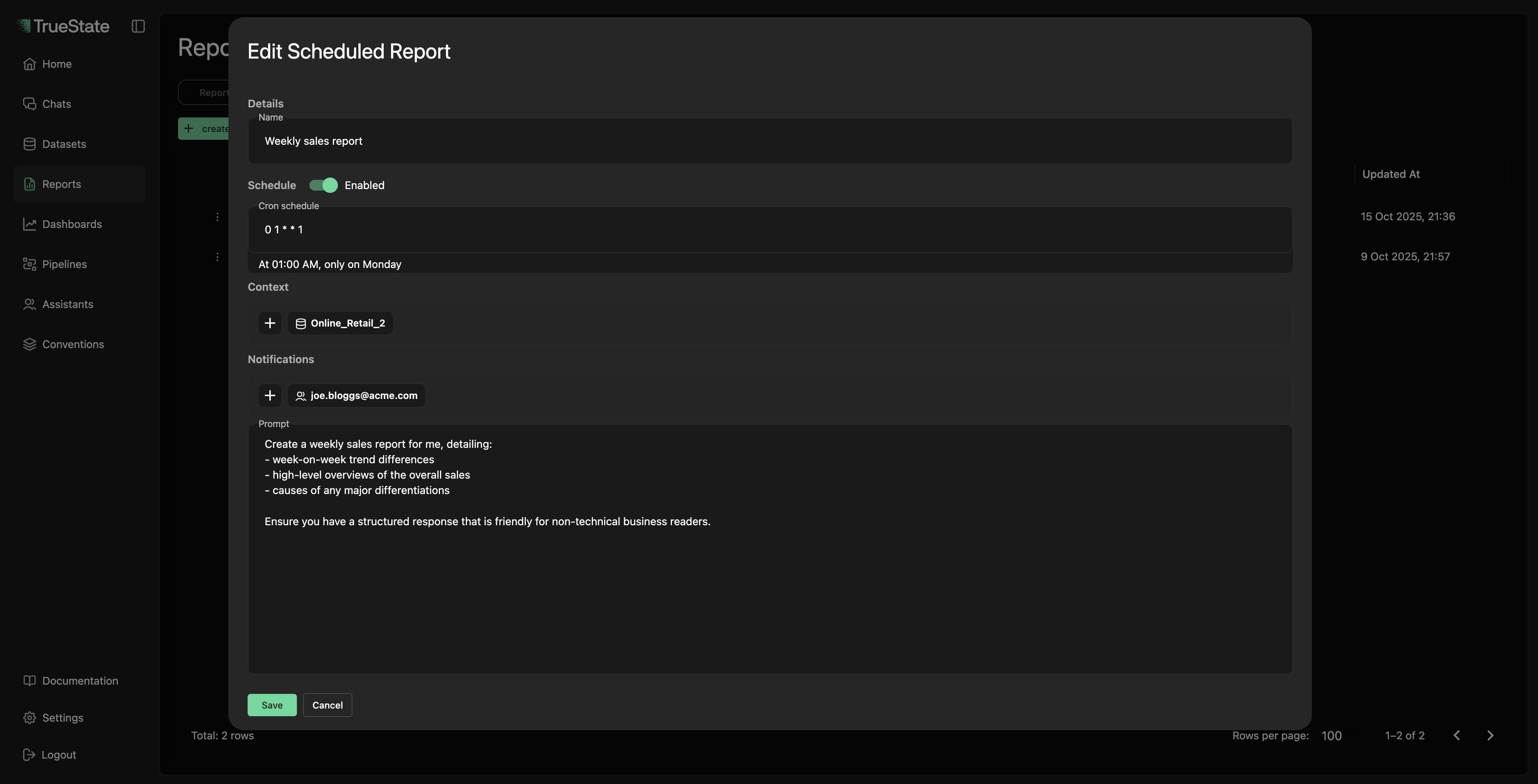
Task: Open the Pipelines section
Action: [x=64, y=264]
